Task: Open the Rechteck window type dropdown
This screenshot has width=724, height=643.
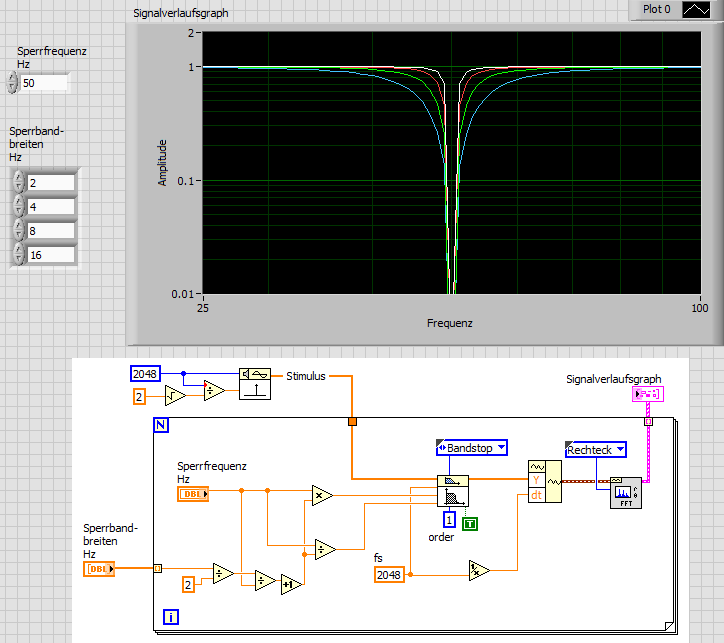Action: click(x=595, y=450)
